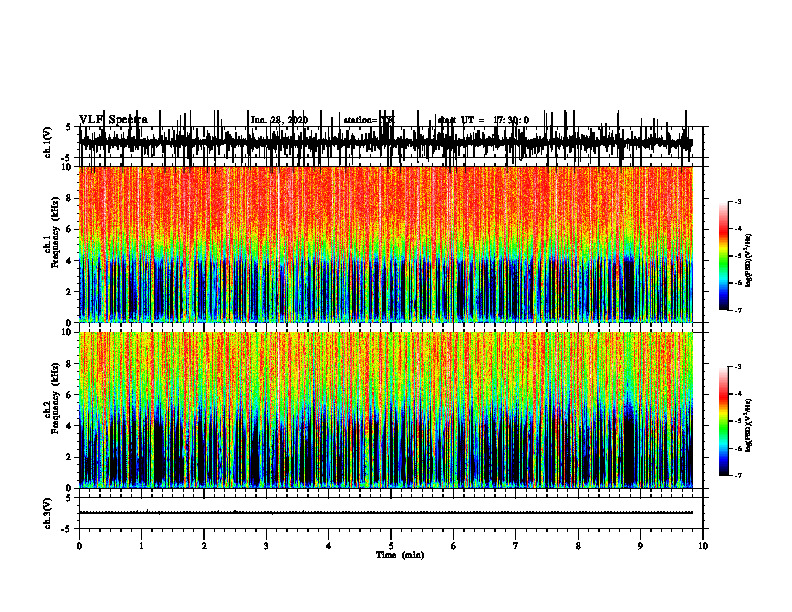Click the start UT time value 17:30: 0
Screen dimensions: 792x612
click(511, 120)
